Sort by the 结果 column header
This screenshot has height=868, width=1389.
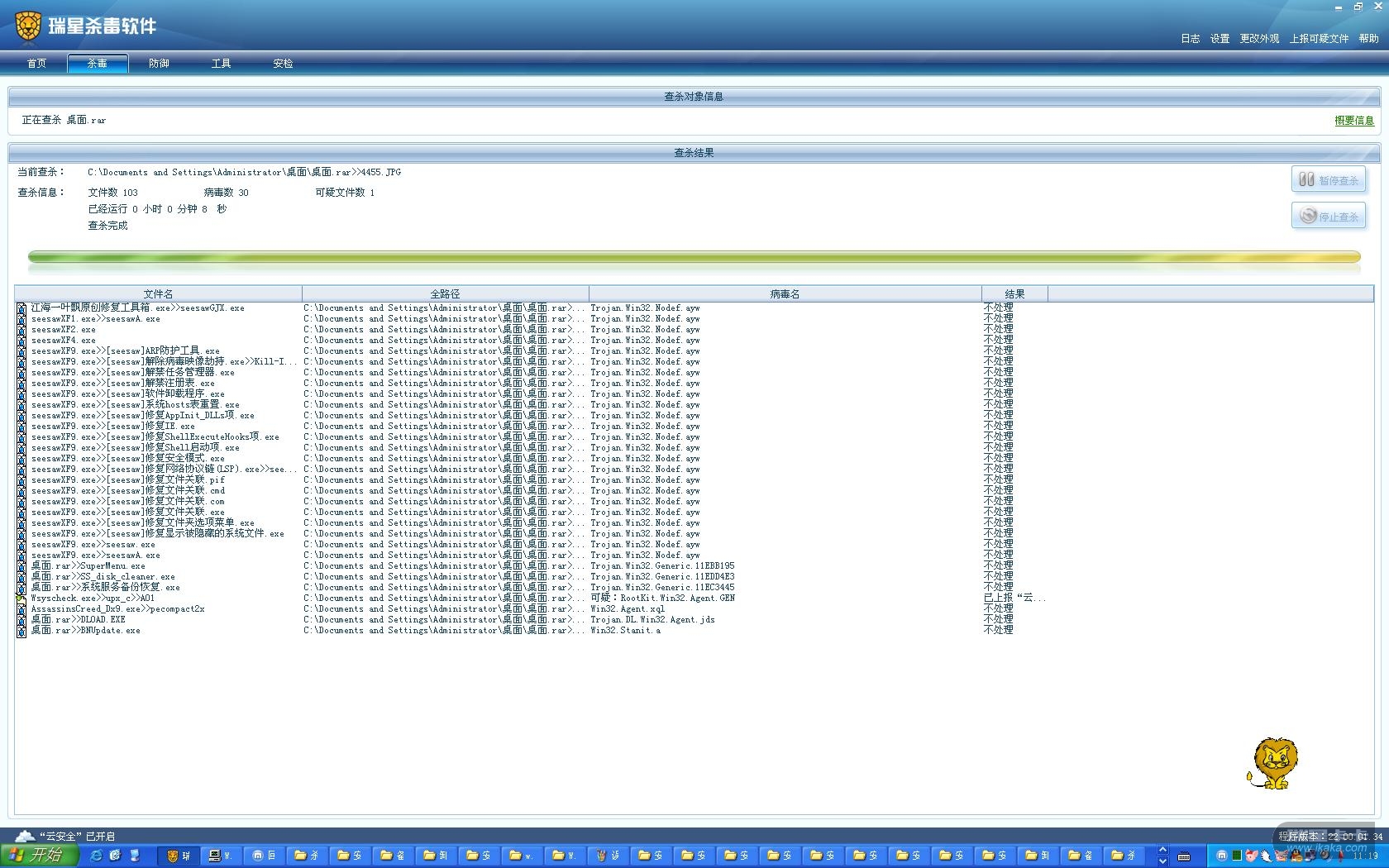(1014, 293)
